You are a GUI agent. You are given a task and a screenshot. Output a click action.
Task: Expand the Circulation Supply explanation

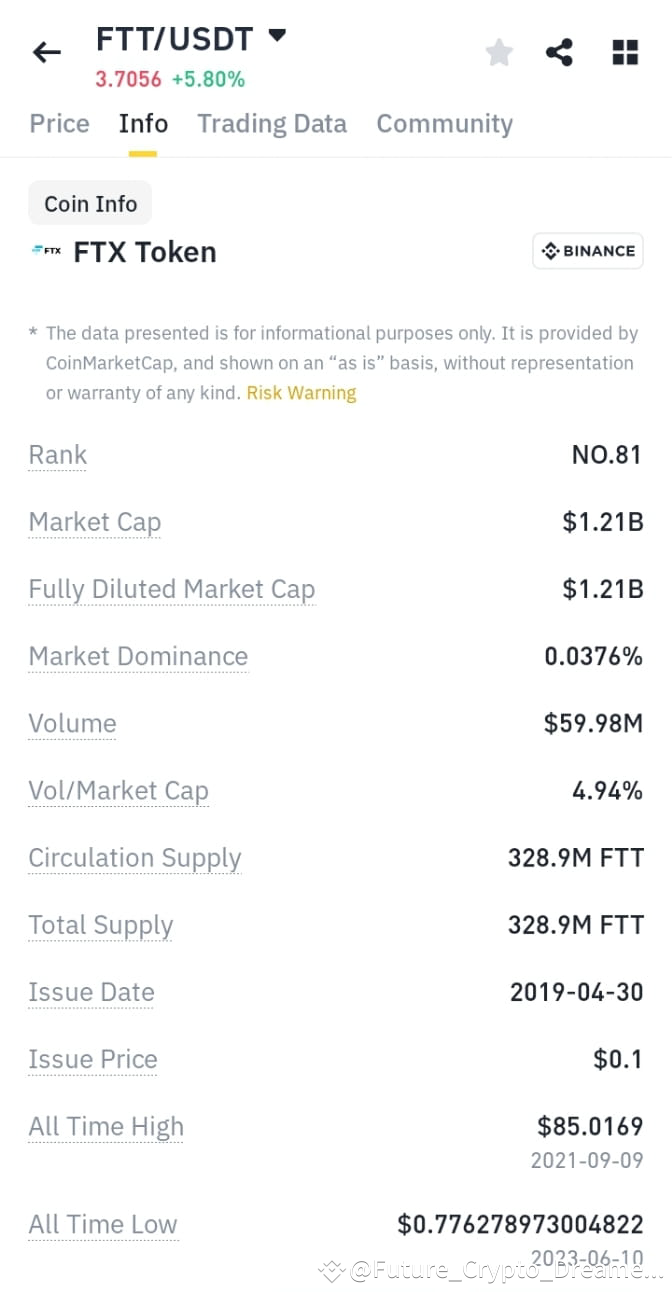click(135, 858)
